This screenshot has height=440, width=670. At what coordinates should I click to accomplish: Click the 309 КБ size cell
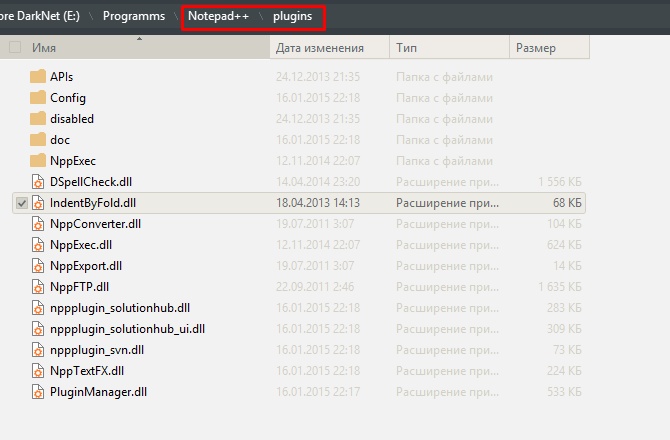pos(564,329)
